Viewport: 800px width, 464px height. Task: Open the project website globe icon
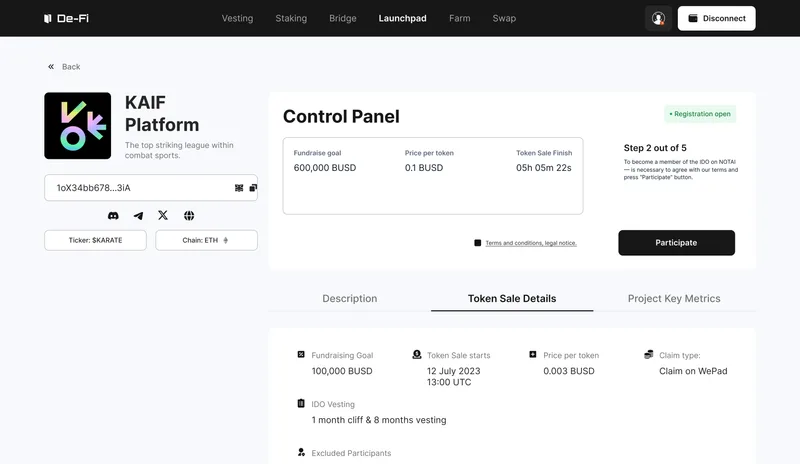189,216
